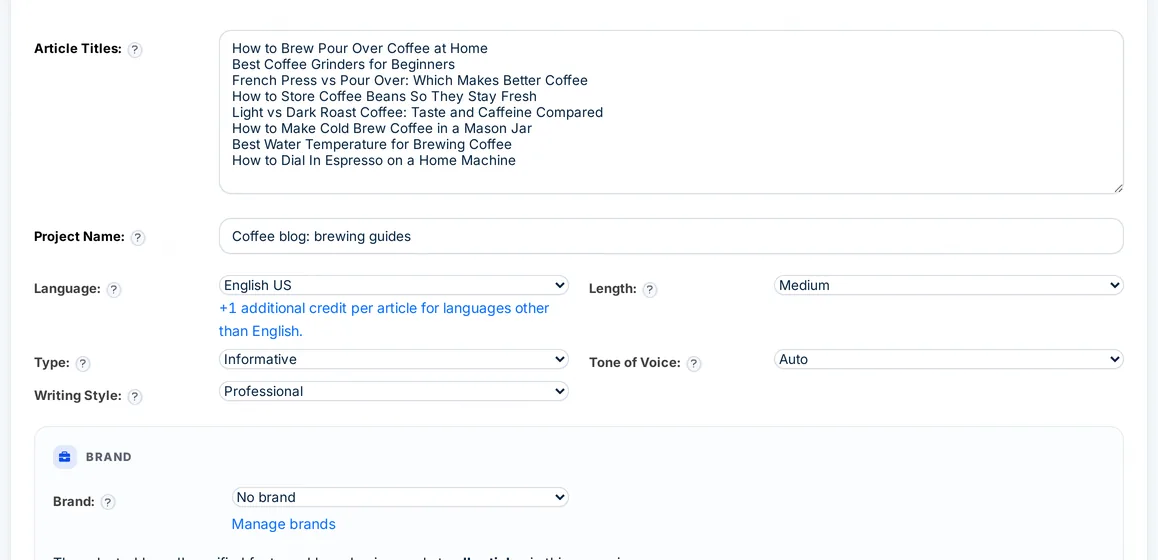Click title 'Best Coffee Grinders for Beginners'
Screen dimensions: 1158x560
[x=343, y=65]
